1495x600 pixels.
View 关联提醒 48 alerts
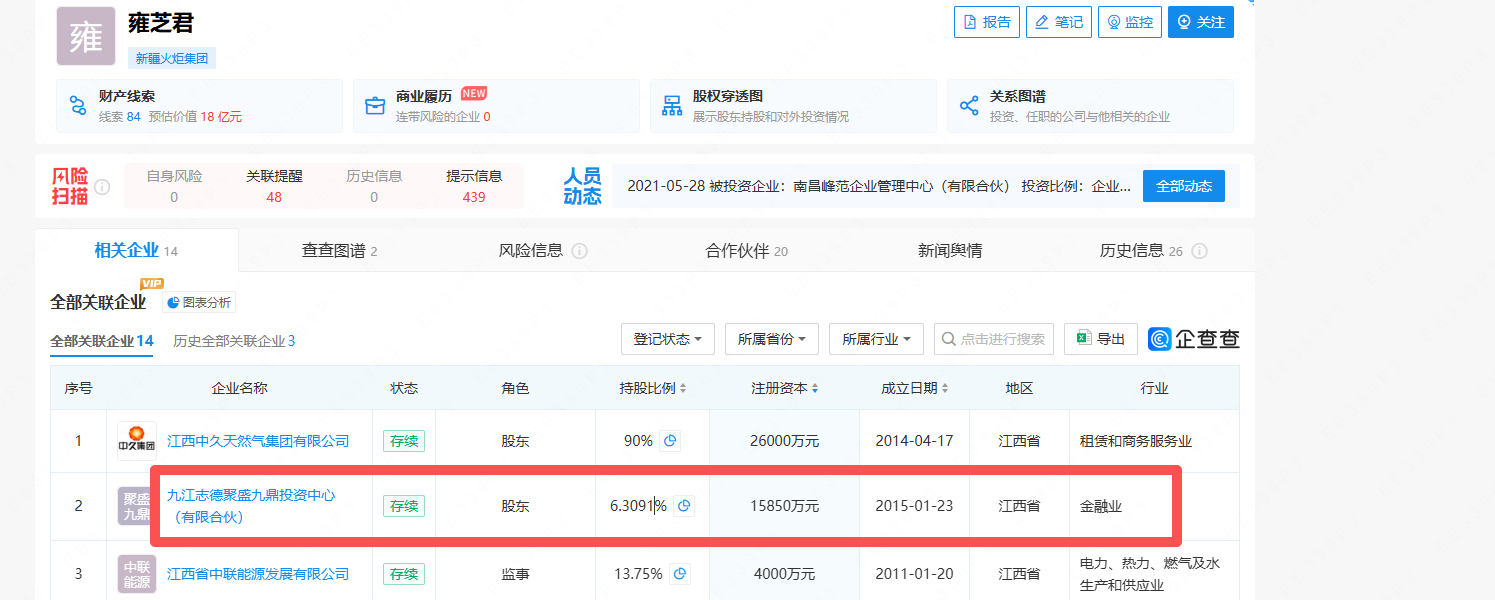[274, 186]
